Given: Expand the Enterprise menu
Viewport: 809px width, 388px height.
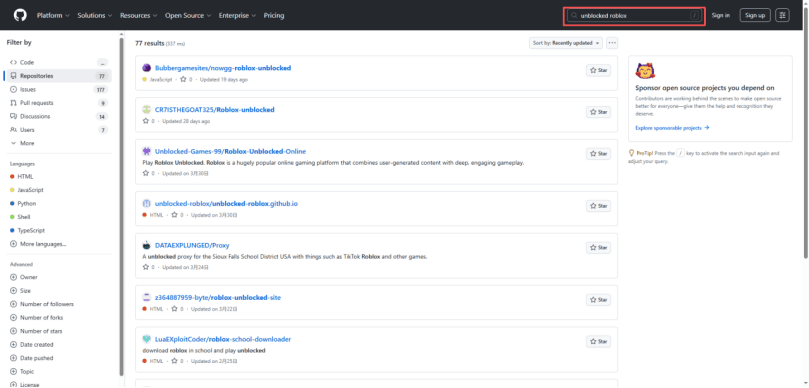Looking at the screenshot, I should pos(237,15).
